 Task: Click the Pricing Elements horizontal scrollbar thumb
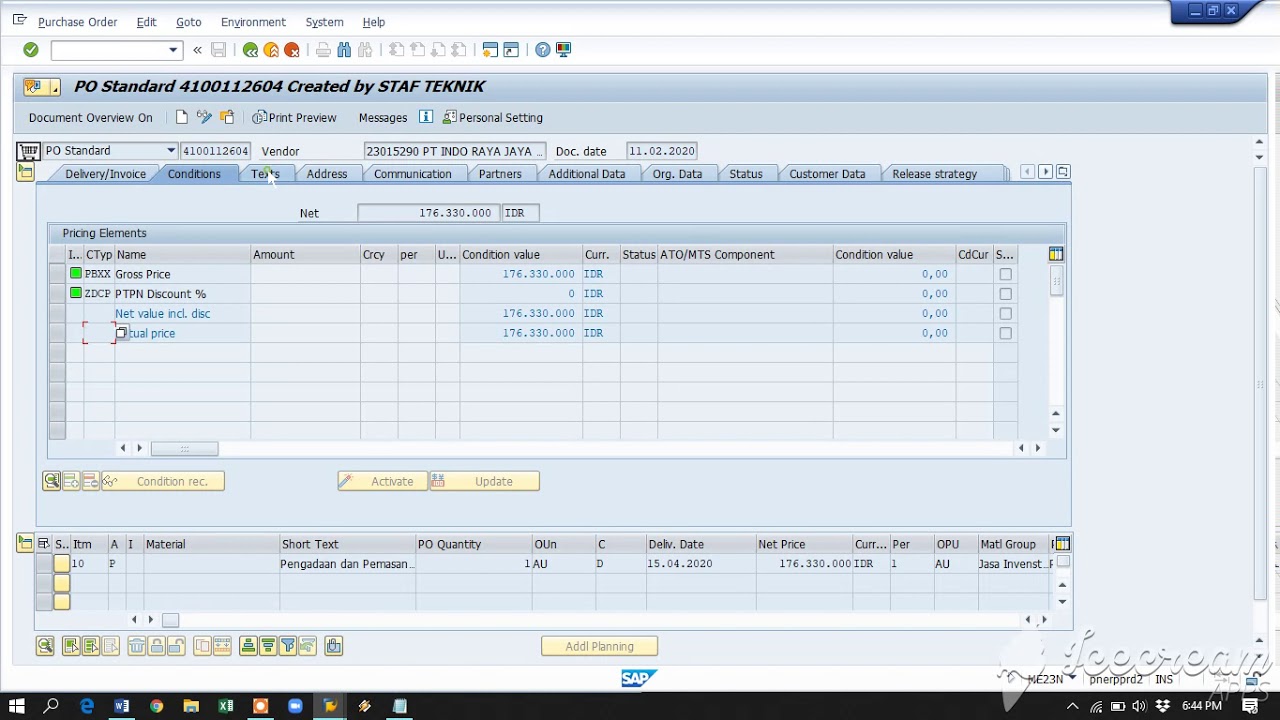[x=184, y=449]
